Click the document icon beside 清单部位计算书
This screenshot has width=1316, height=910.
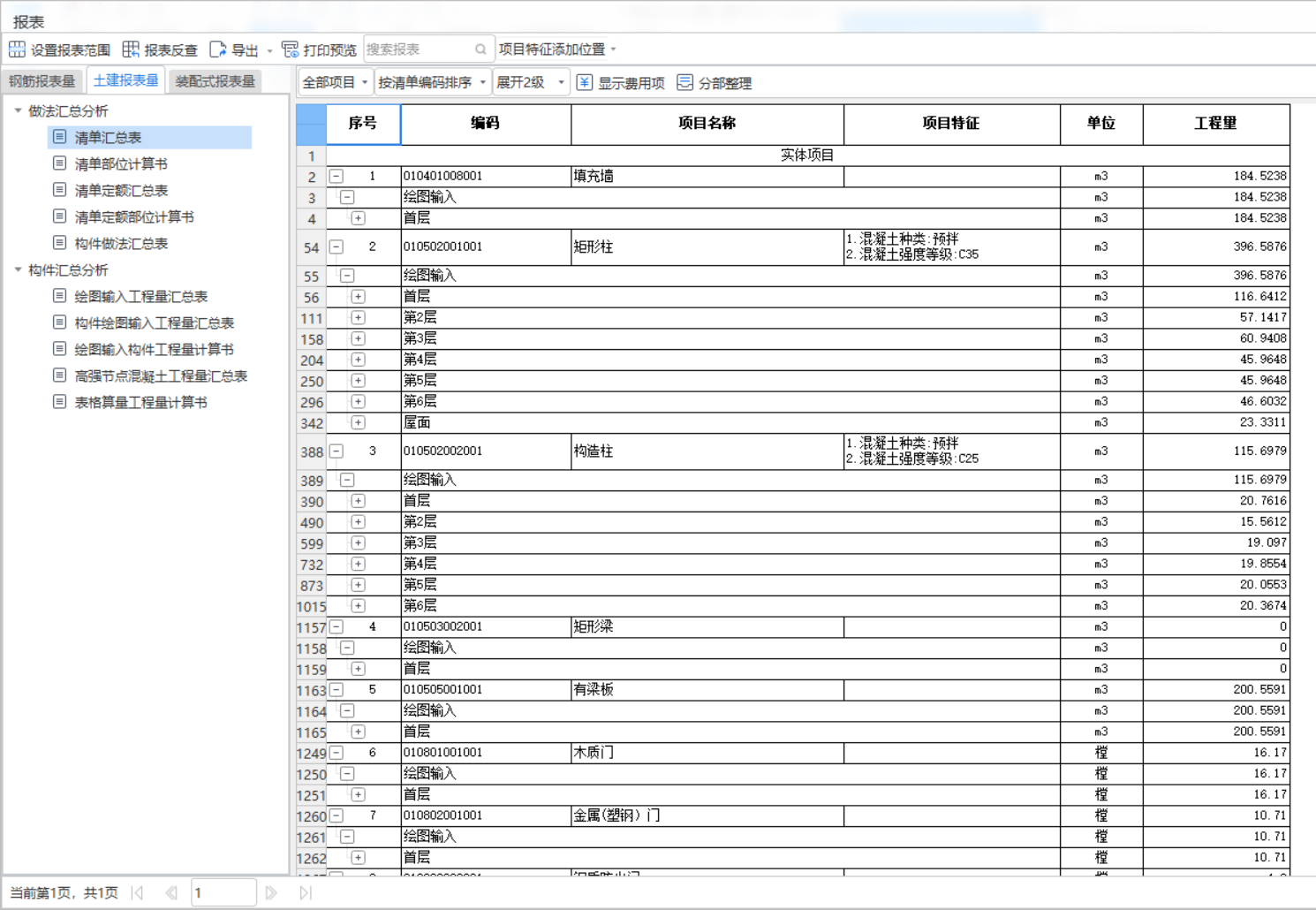click(x=59, y=163)
